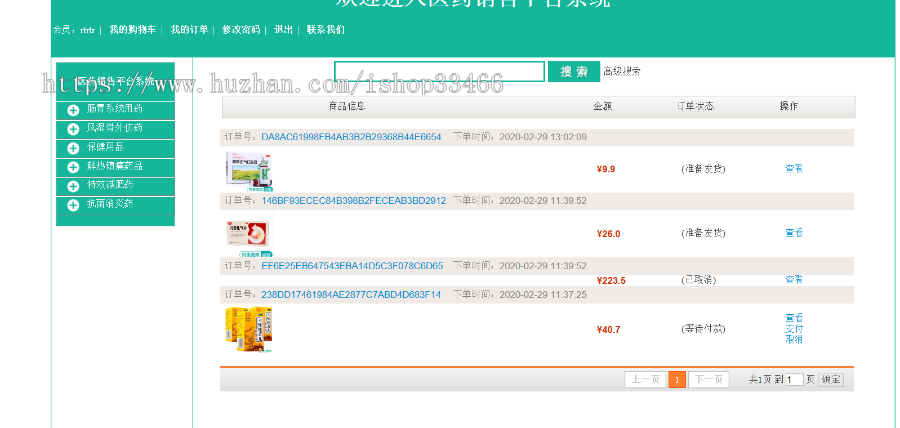Open 高级搜索 advanced search link

[622, 72]
